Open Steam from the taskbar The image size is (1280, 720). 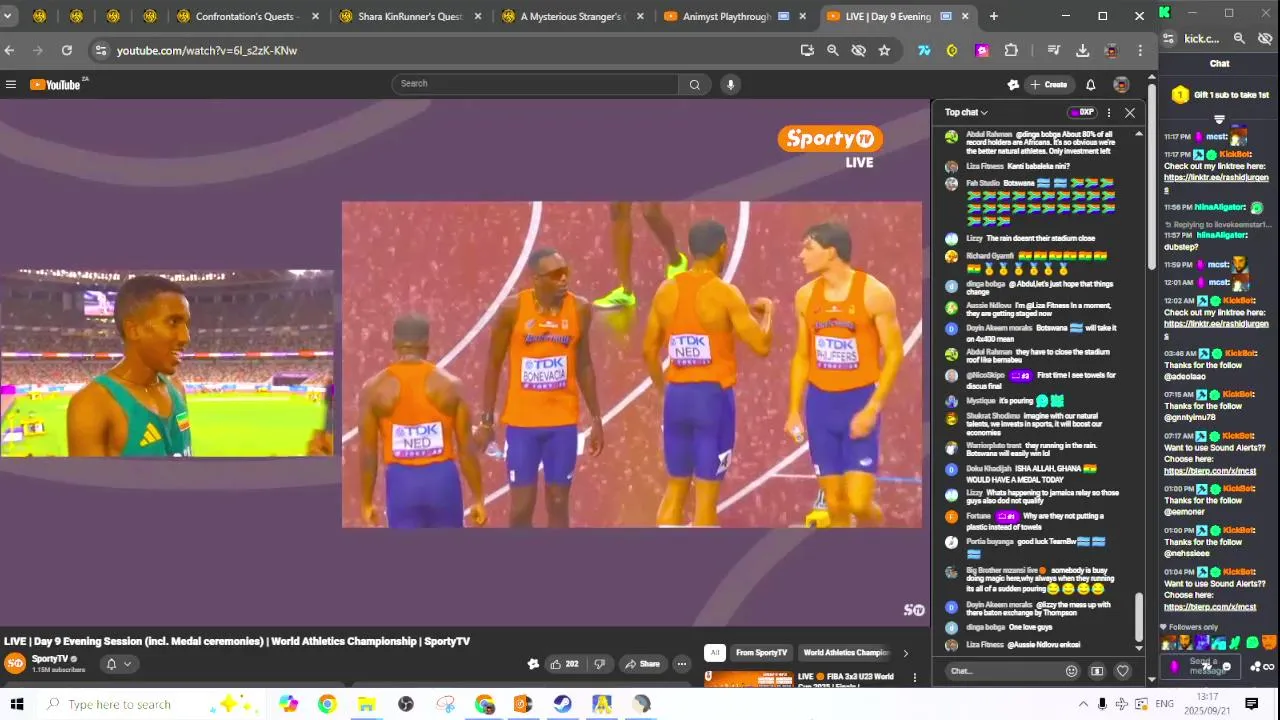coord(562,704)
